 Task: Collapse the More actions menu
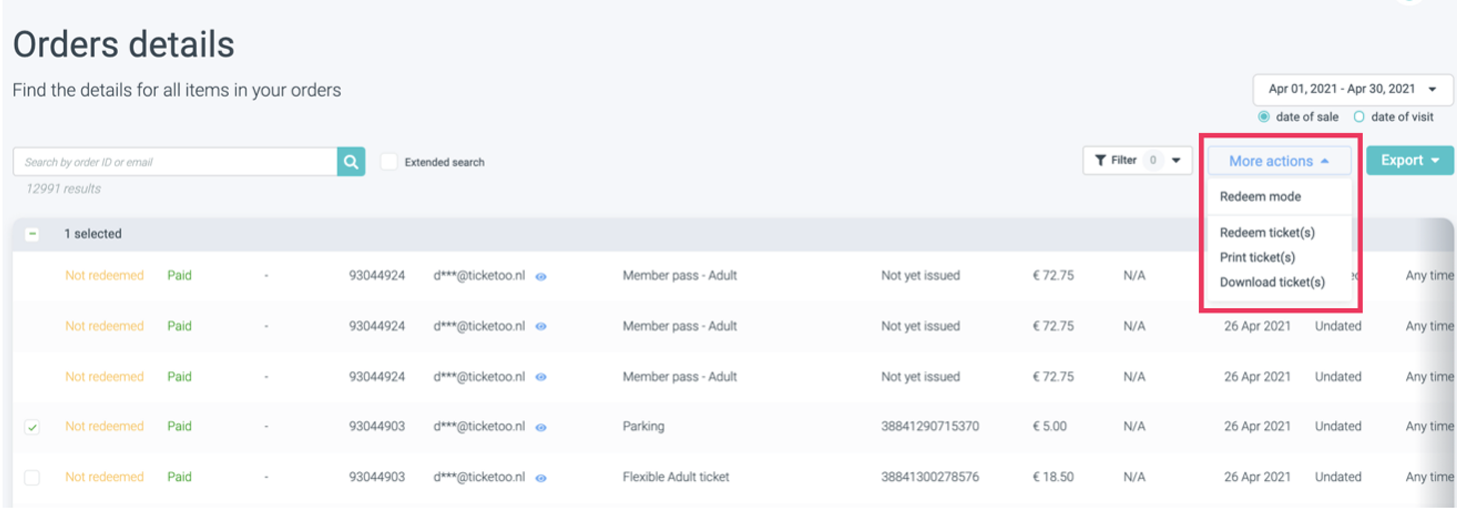point(1279,161)
